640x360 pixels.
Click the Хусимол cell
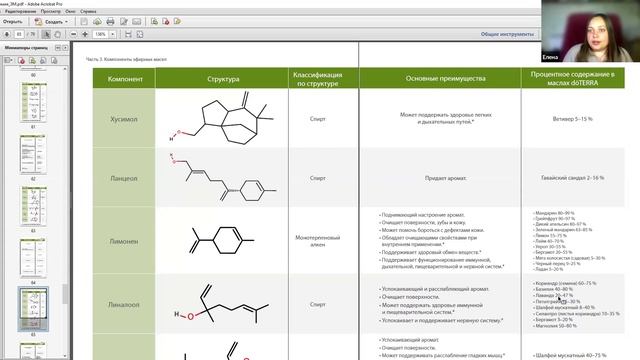(x=124, y=119)
